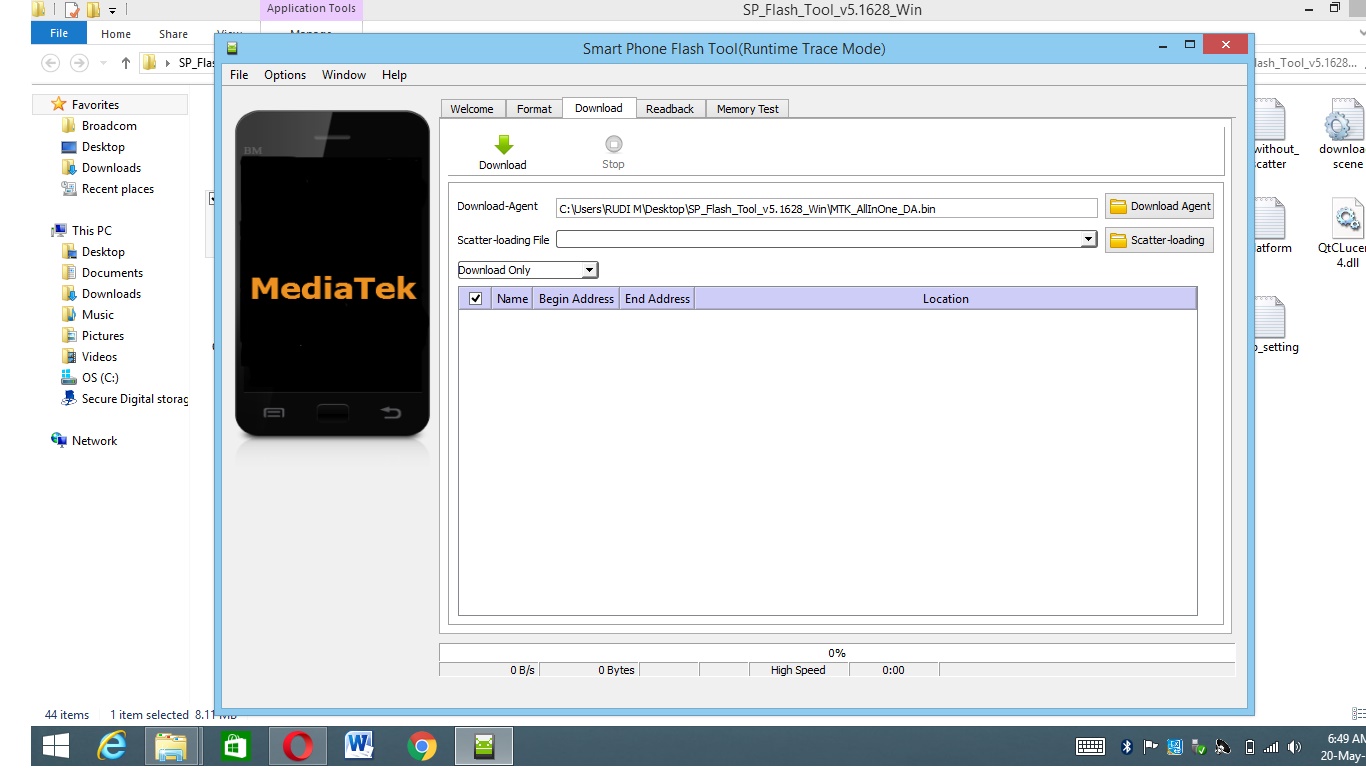1366x768 pixels.
Task: Click the Location column header
Action: 945,298
